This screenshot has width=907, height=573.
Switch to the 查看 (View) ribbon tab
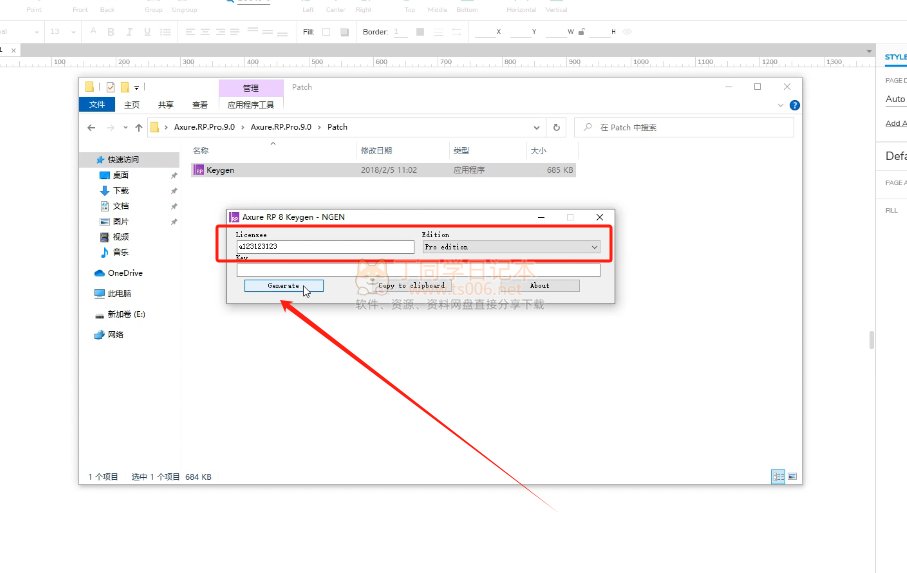[200, 104]
